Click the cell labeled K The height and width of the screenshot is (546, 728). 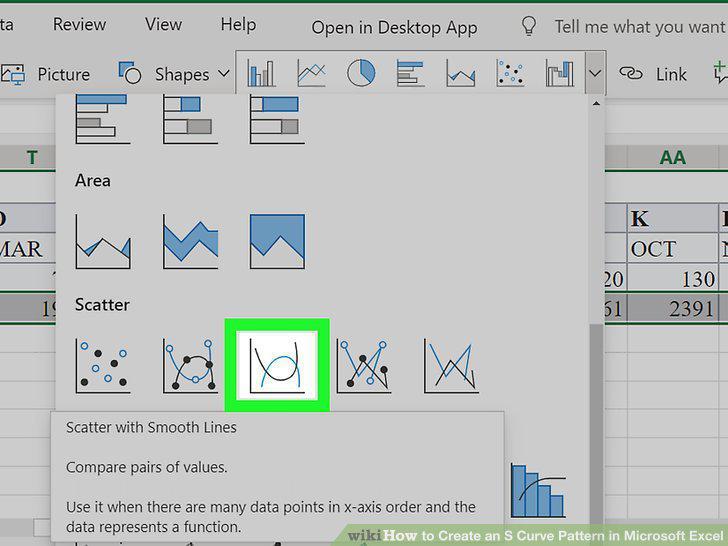coord(671,218)
